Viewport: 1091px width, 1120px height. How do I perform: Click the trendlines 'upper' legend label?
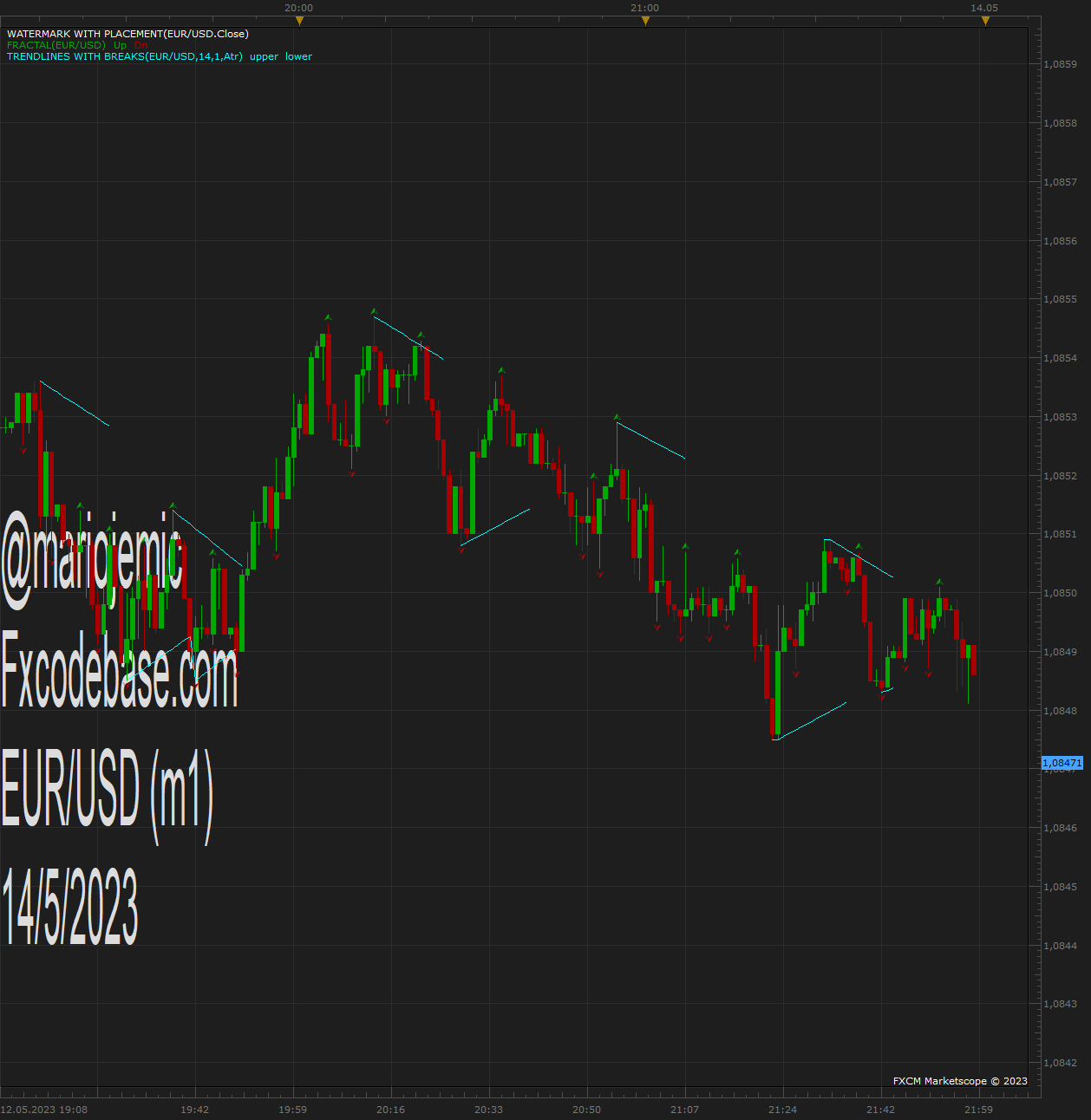point(265,56)
